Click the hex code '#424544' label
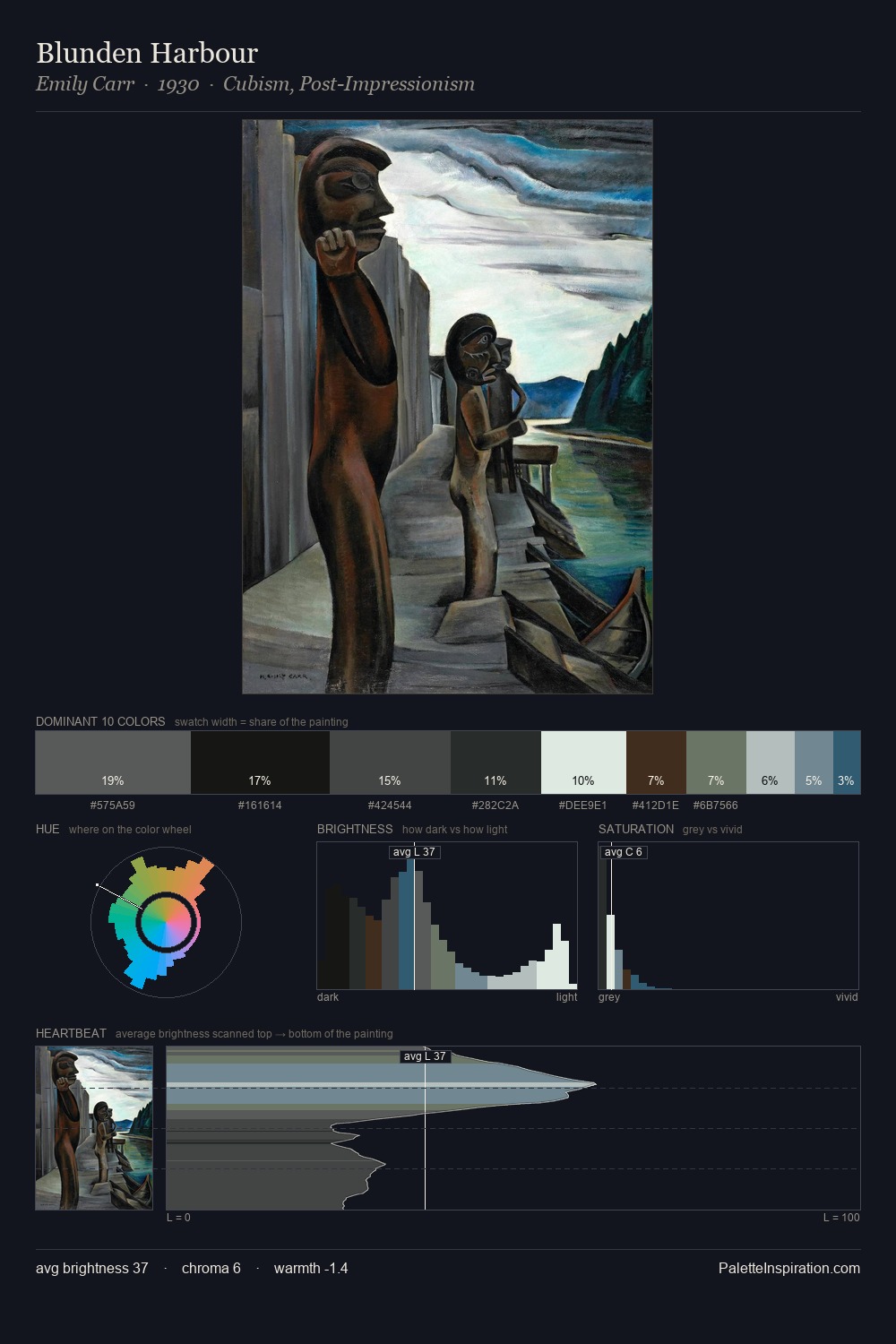 coord(390,806)
